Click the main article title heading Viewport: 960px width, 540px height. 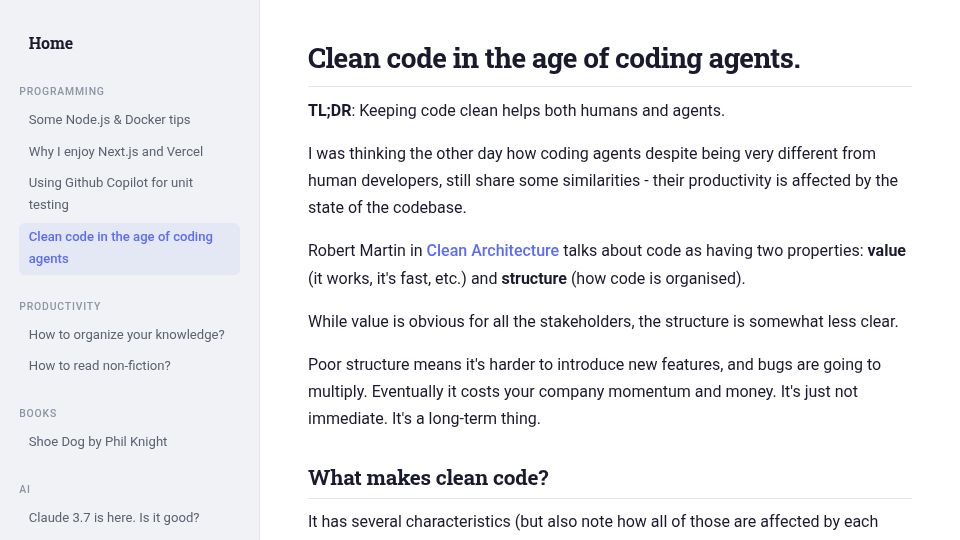pos(553,59)
